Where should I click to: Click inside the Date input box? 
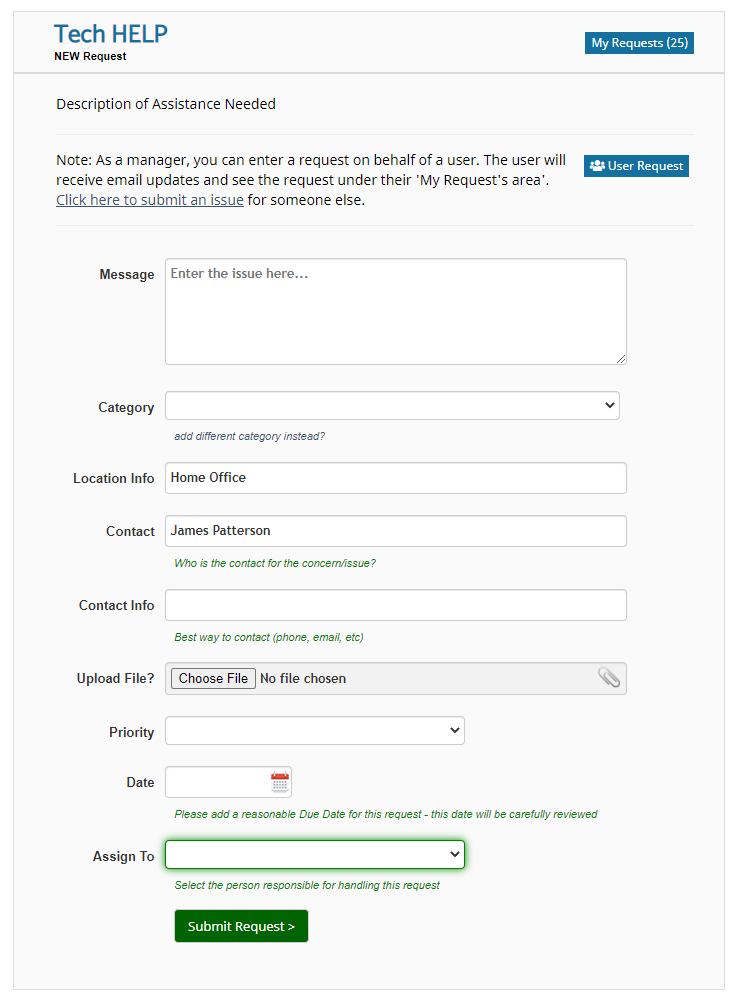[217, 782]
